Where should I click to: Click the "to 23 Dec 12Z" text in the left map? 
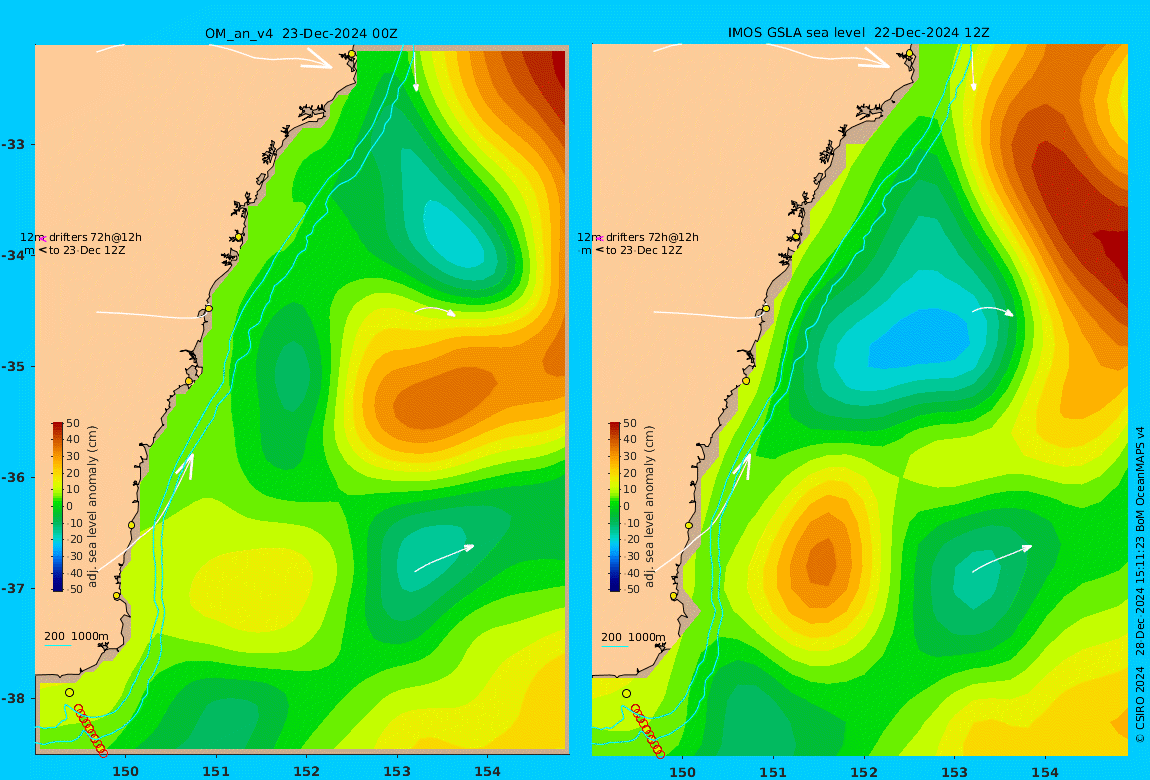pos(87,251)
